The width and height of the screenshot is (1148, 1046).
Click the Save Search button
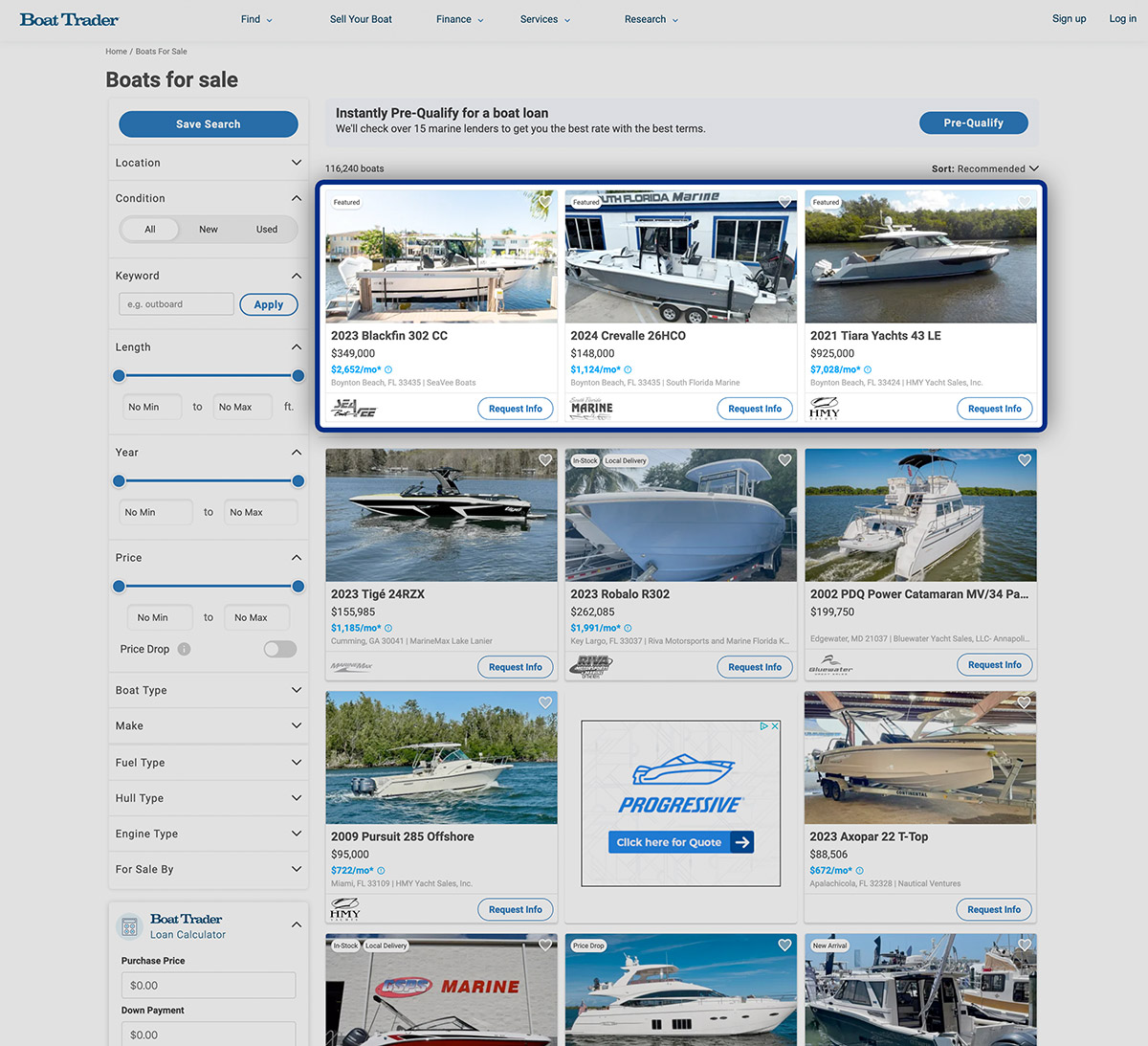209,124
